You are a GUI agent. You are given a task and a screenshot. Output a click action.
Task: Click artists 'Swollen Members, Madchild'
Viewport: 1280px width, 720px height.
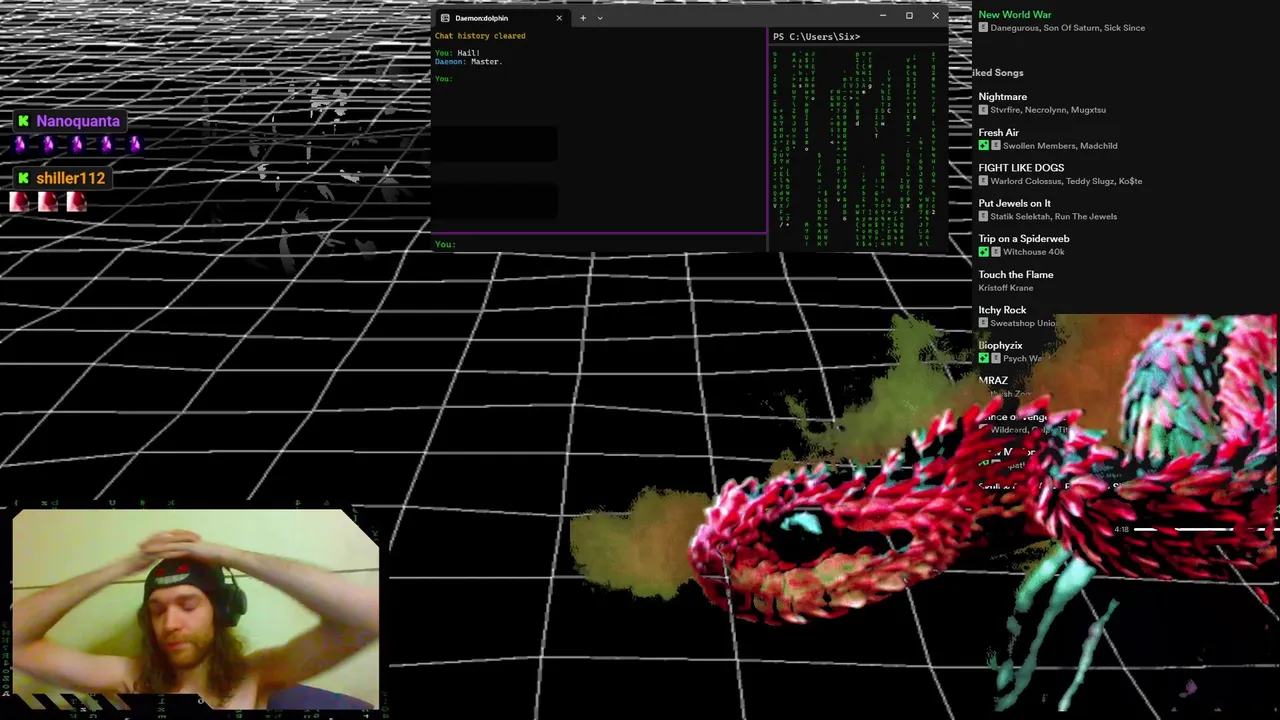(1060, 146)
